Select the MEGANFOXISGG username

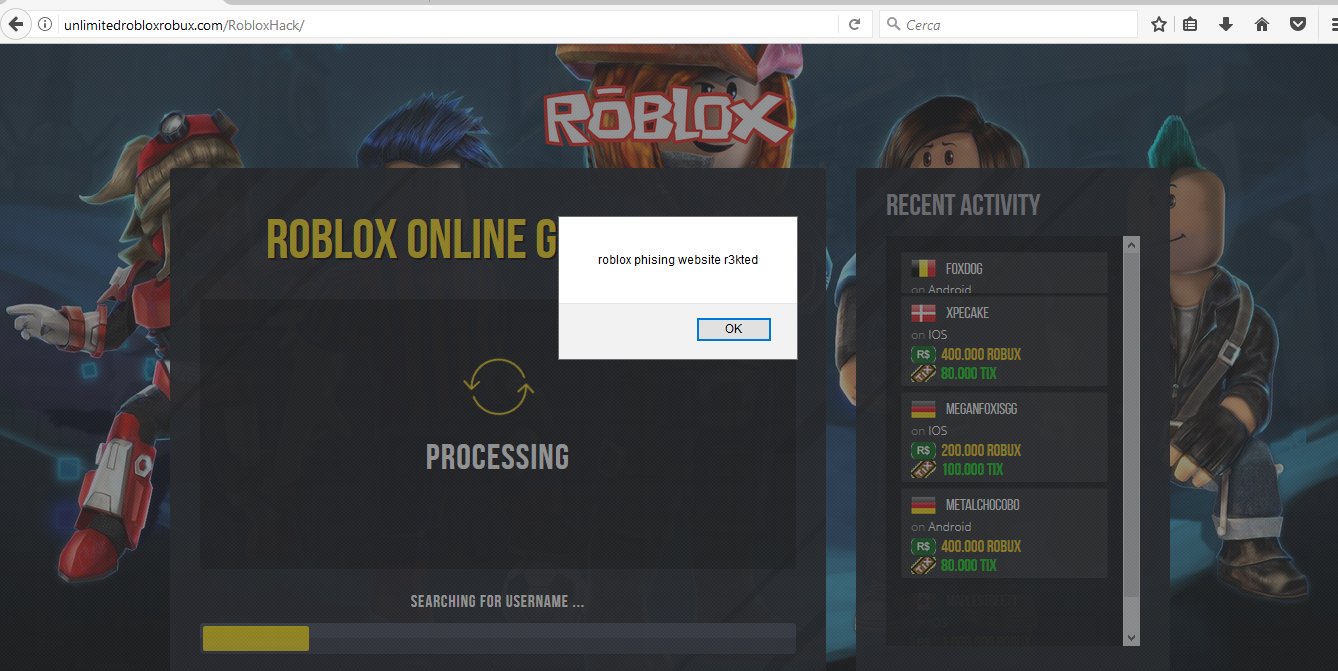[x=981, y=409]
